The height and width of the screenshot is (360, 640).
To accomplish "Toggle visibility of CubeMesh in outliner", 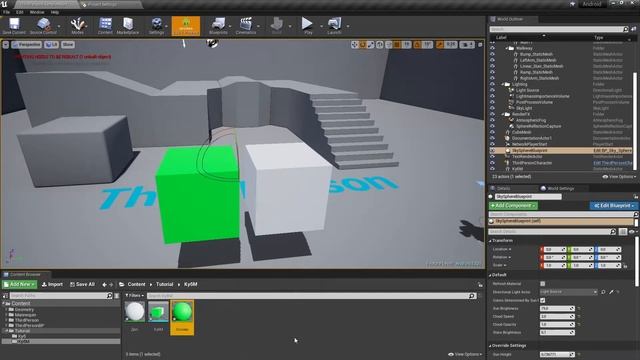I will point(492,132).
